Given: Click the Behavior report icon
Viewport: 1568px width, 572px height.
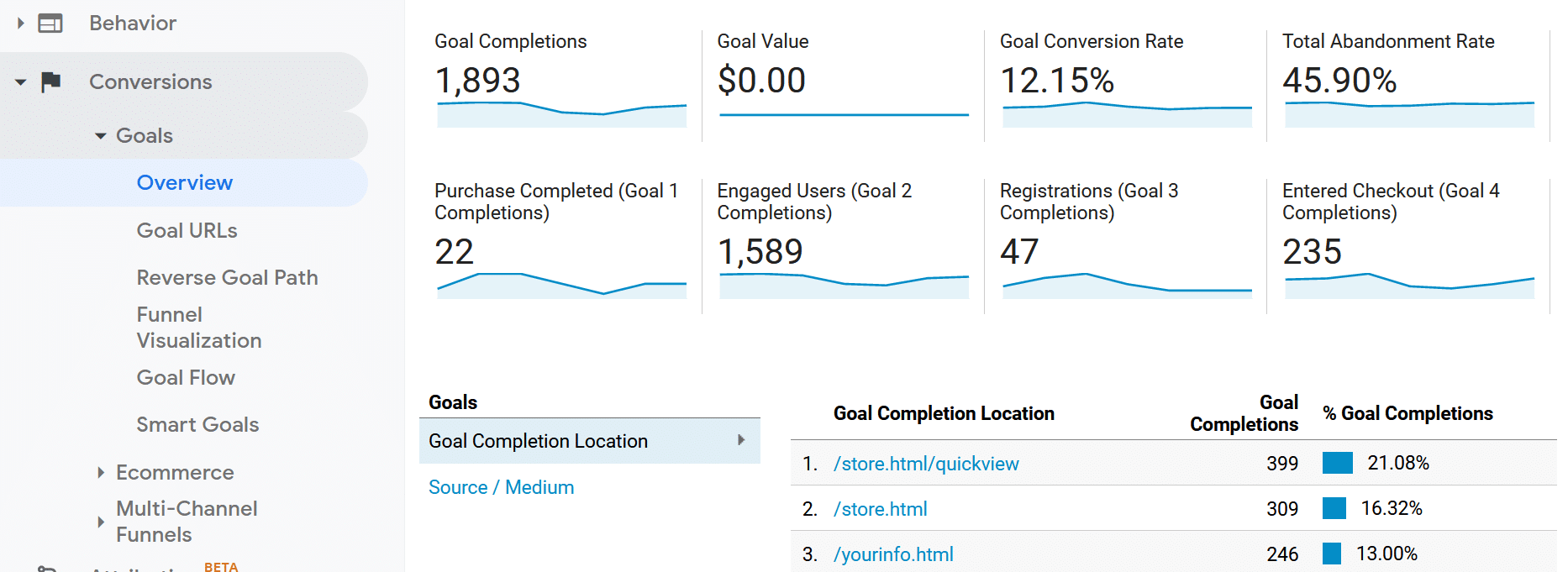Looking at the screenshot, I should [50, 24].
